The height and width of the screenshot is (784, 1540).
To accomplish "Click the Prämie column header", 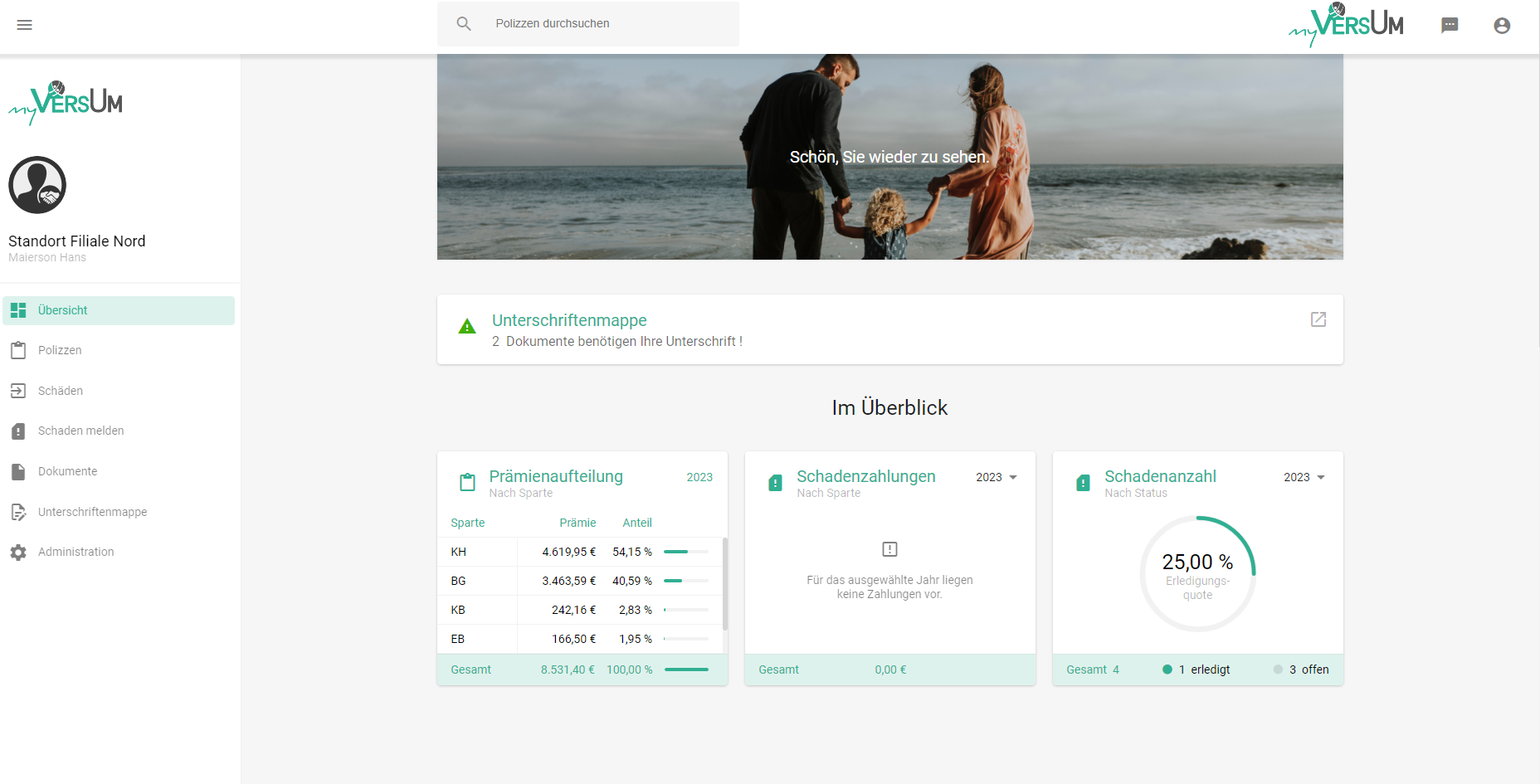I will tap(577, 523).
